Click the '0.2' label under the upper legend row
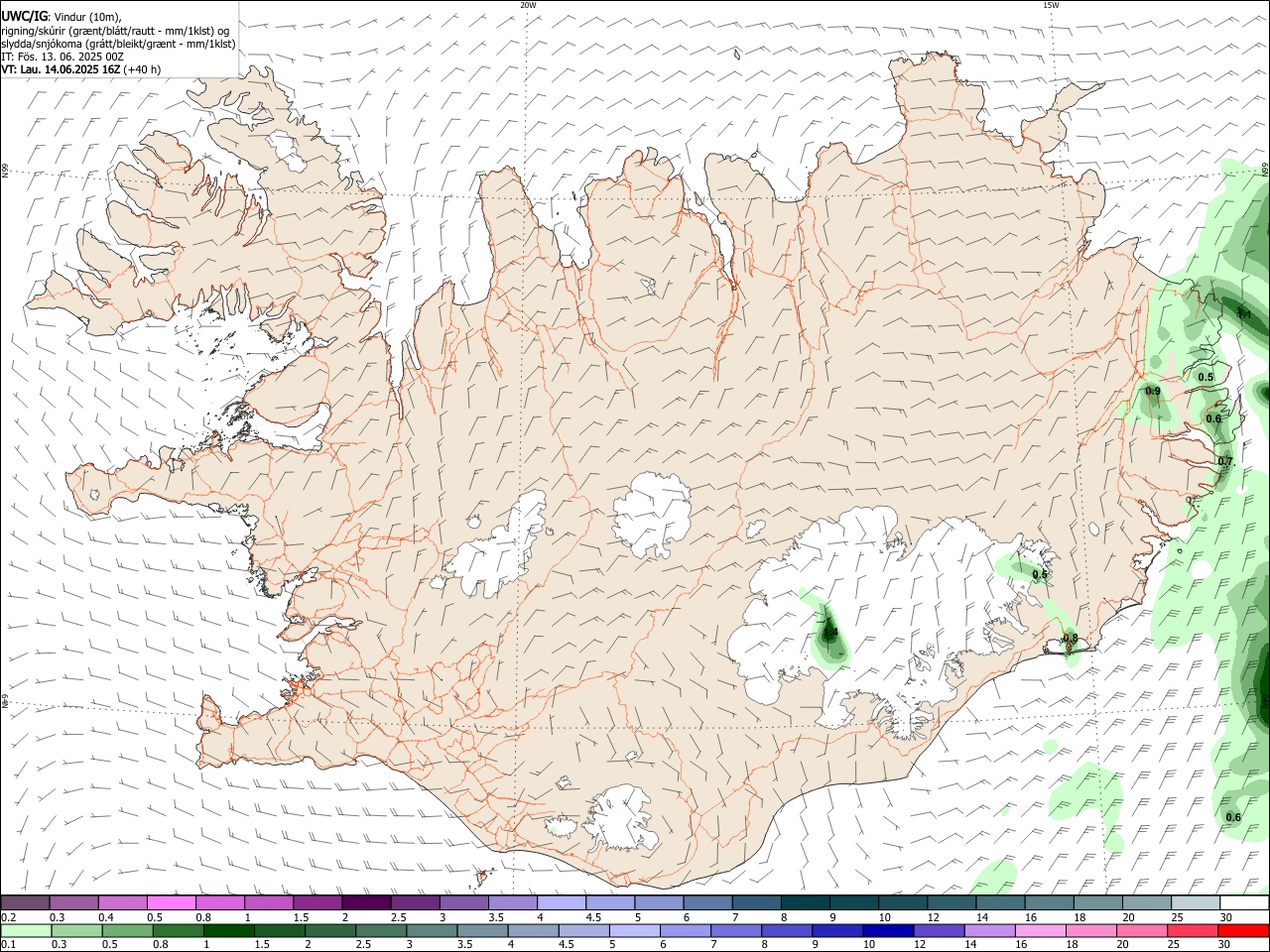This screenshot has width=1270, height=952. 9,918
